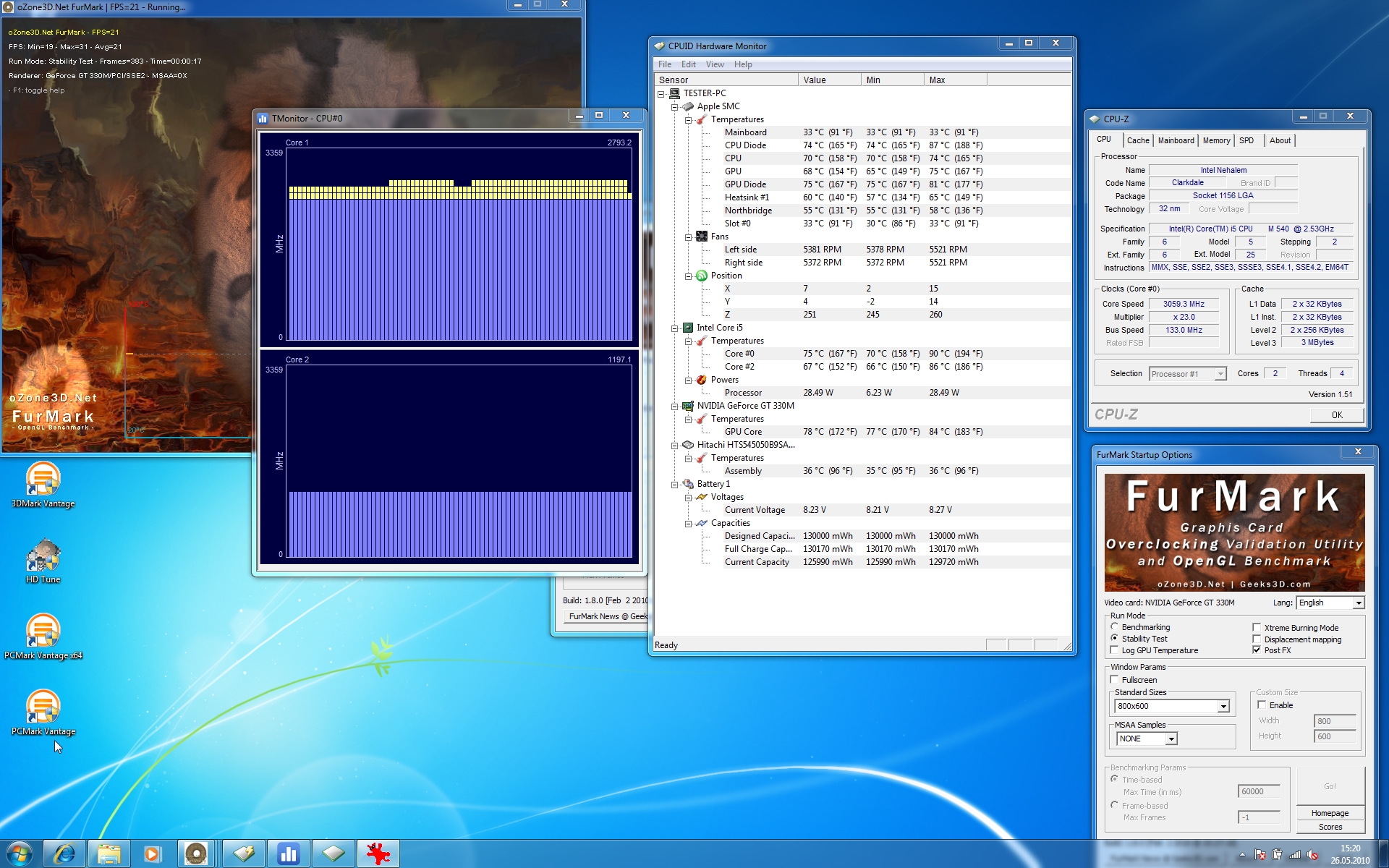Click the Apple SMC chip icon
This screenshot has height=868, width=1389.
(688, 106)
